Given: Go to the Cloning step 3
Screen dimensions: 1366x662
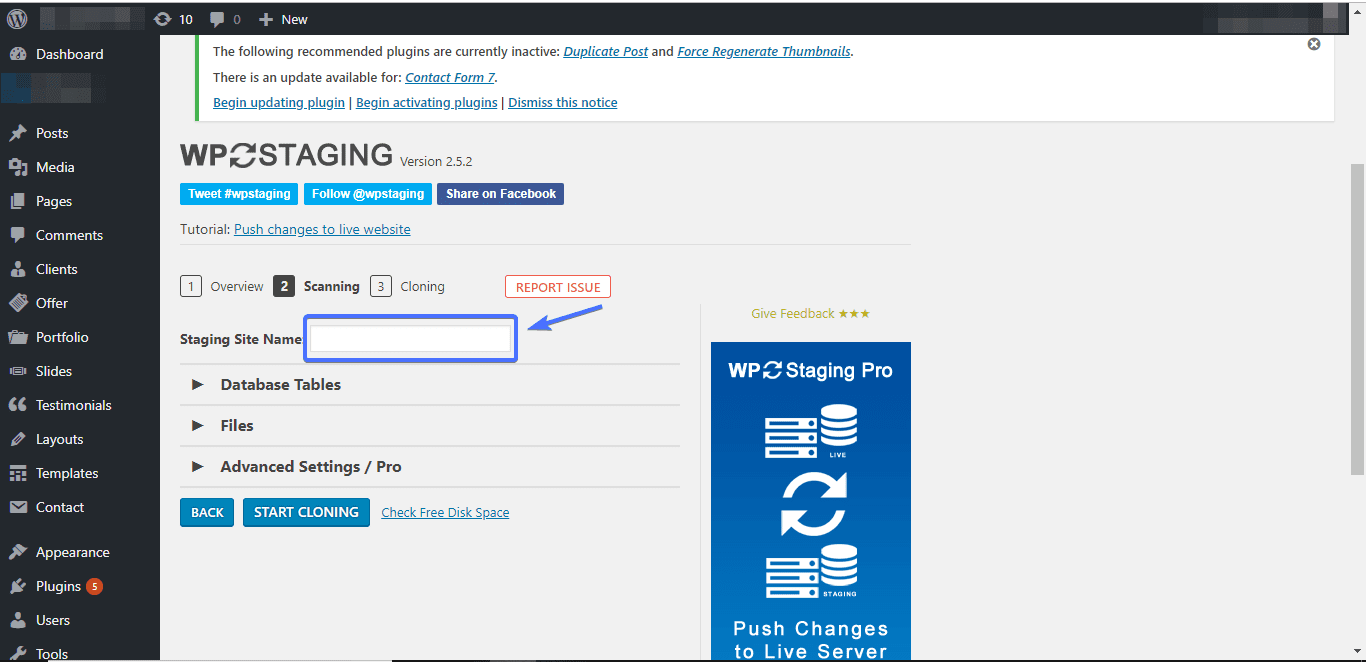Looking at the screenshot, I should click(407, 286).
